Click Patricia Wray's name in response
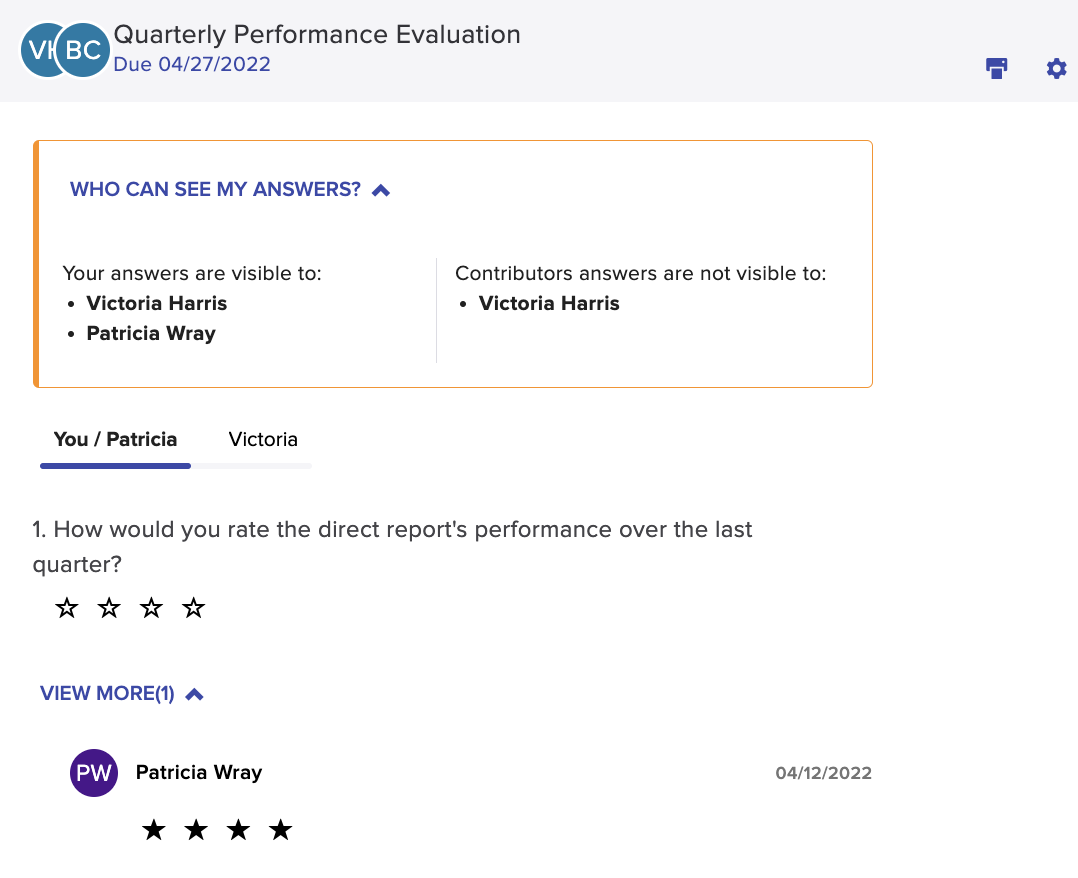Viewport: 1078px width, 878px height. click(x=199, y=772)
